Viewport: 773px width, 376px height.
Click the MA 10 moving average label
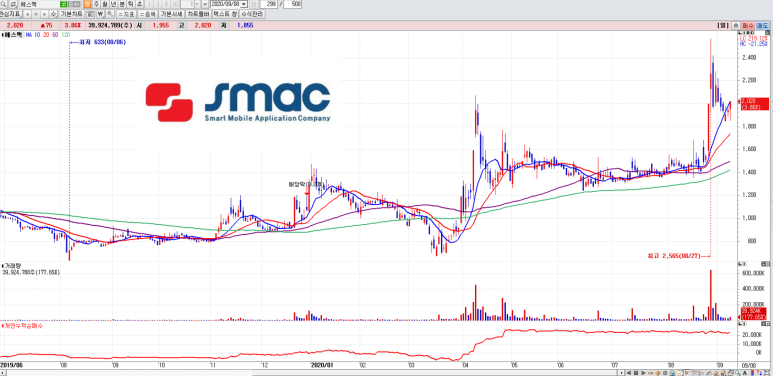34,35
